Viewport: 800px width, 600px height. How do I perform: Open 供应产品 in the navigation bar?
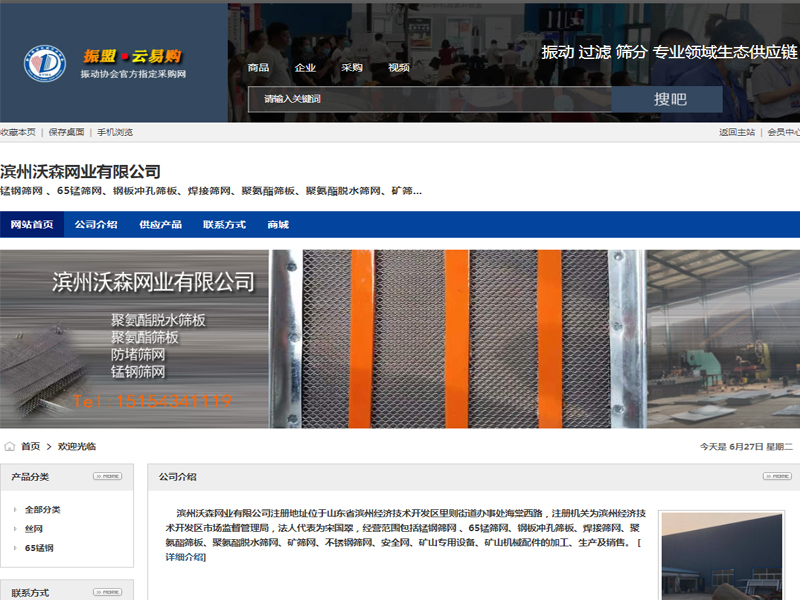pos(160,225)
